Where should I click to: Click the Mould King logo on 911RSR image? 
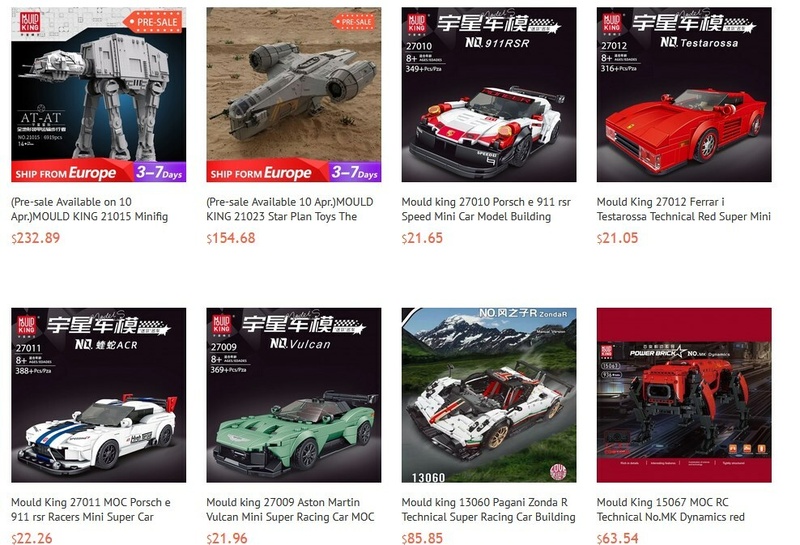coord(417,24)
